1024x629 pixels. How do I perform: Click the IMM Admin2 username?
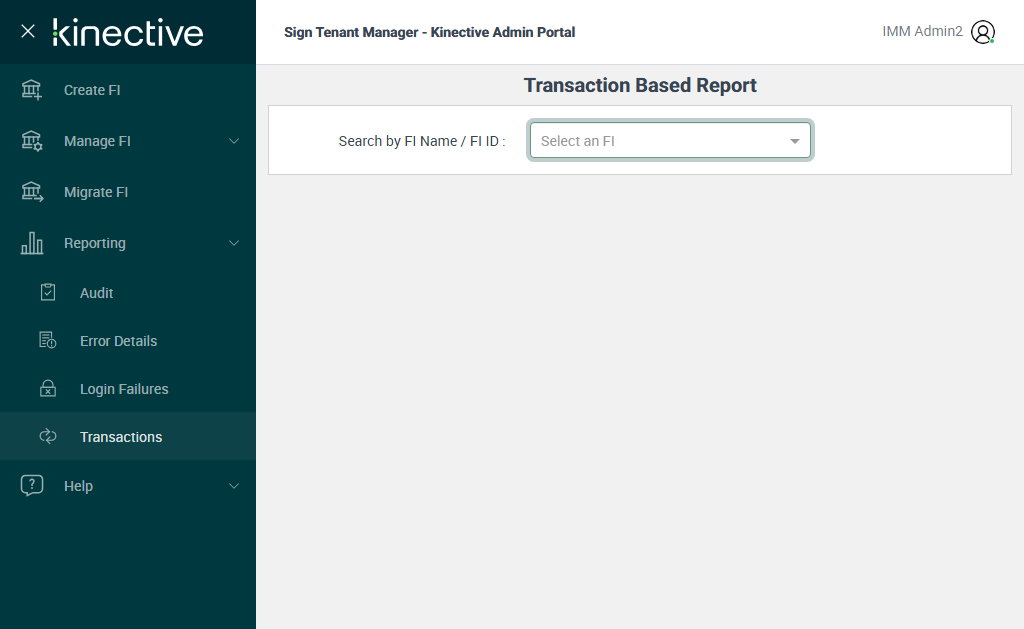coord(922,31)
